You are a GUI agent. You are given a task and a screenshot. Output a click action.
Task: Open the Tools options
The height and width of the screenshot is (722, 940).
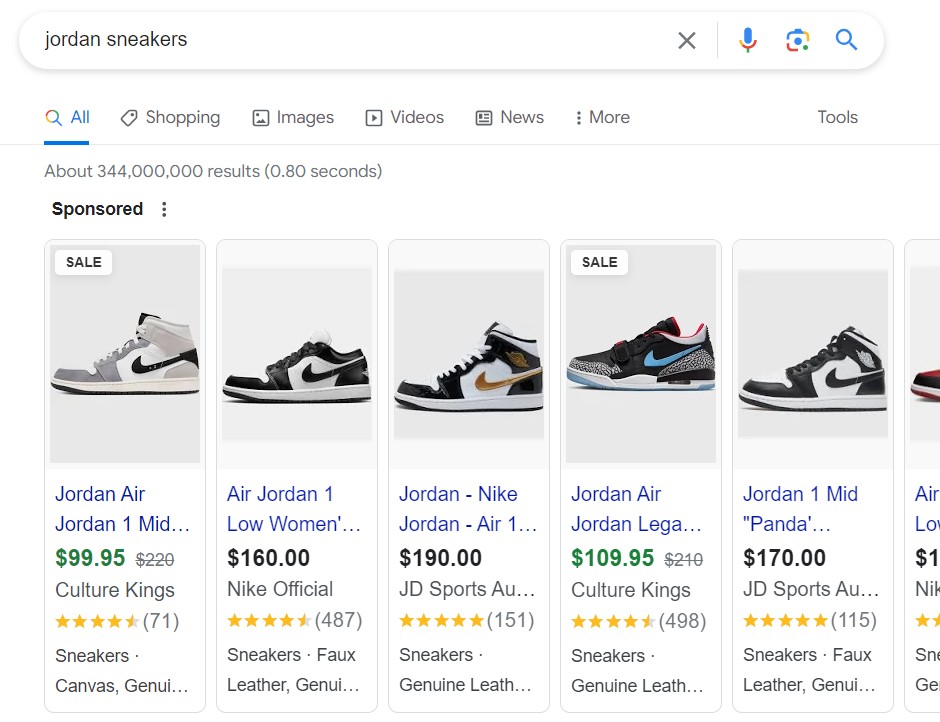(x=837, y=117)
